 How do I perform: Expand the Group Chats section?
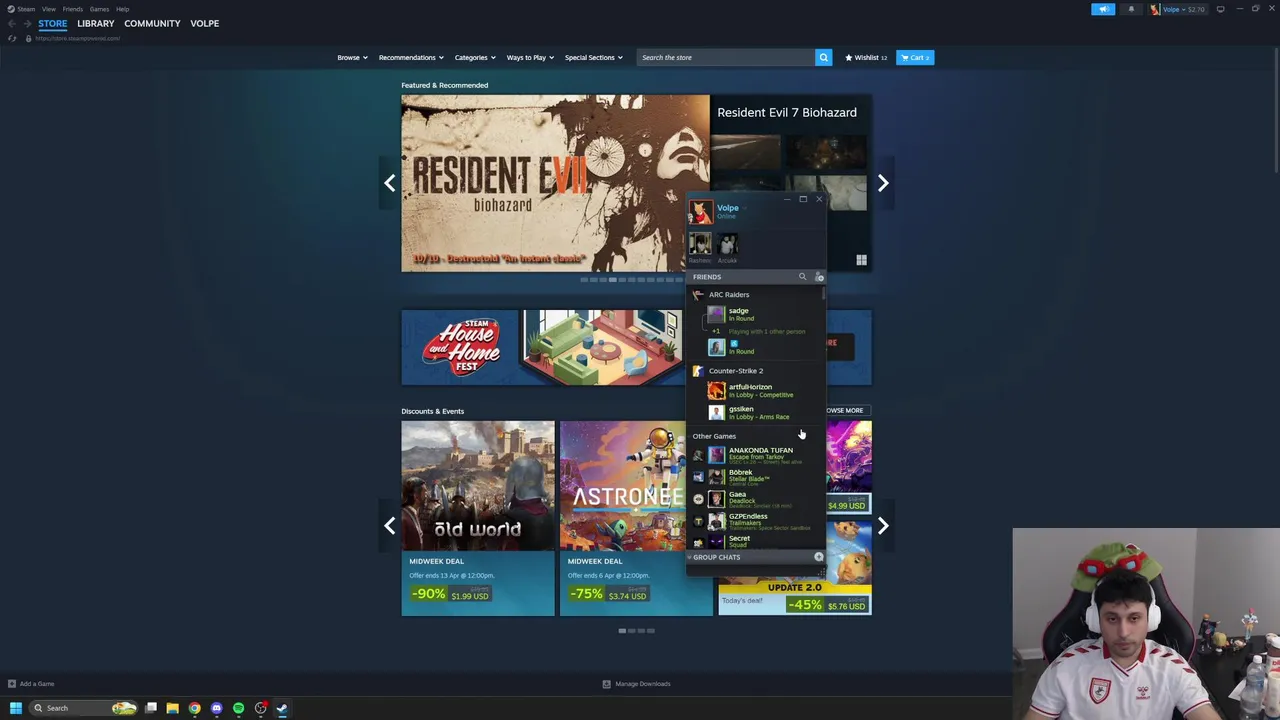pyautogui.click(x=716, y=557)
